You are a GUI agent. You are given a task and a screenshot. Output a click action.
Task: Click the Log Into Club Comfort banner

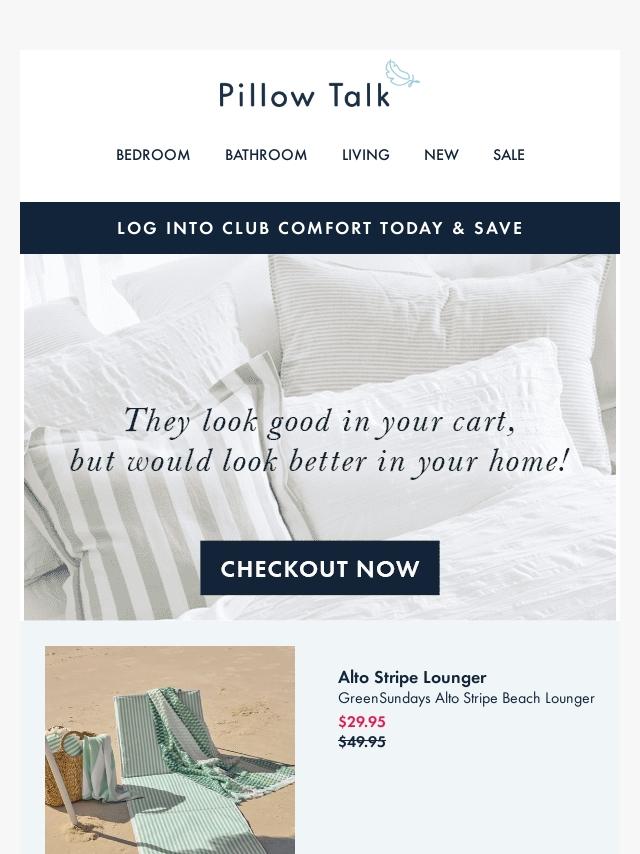(x=320, y=228)
